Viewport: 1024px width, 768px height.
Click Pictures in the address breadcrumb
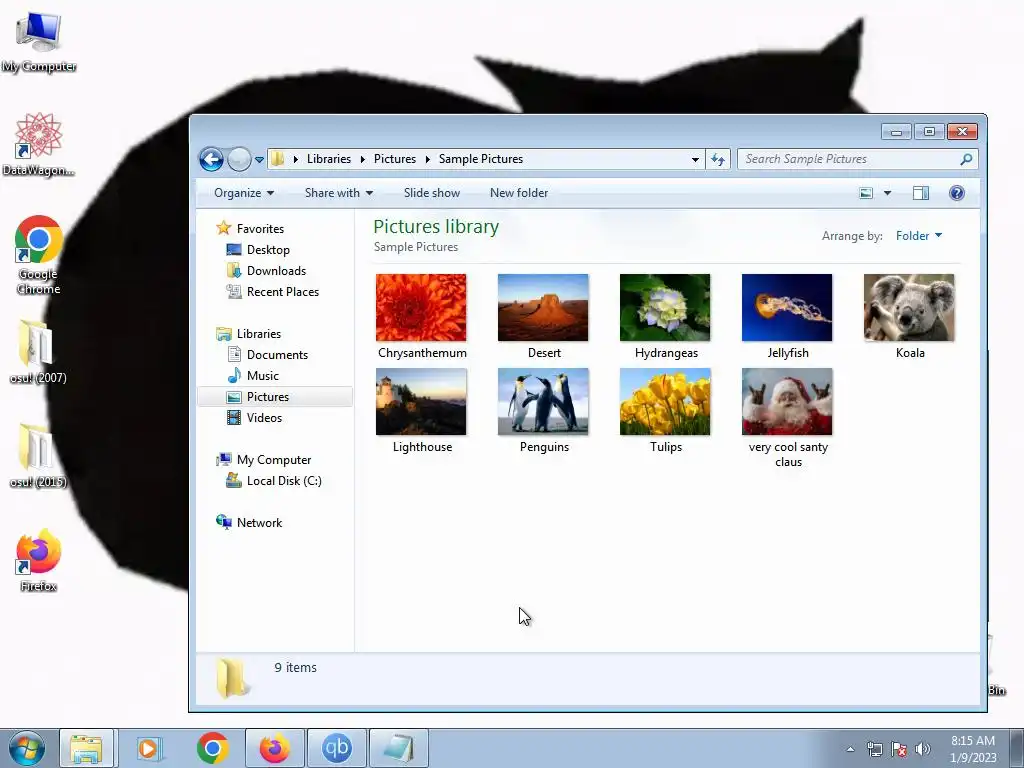[394, 159]
